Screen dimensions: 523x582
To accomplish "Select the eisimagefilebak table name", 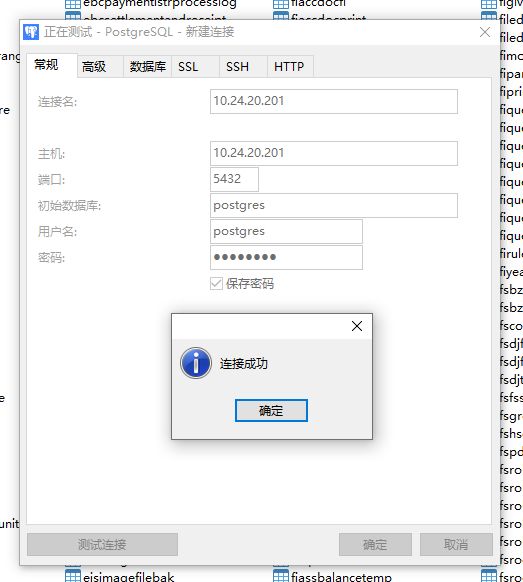I will [x=128, y=577].
